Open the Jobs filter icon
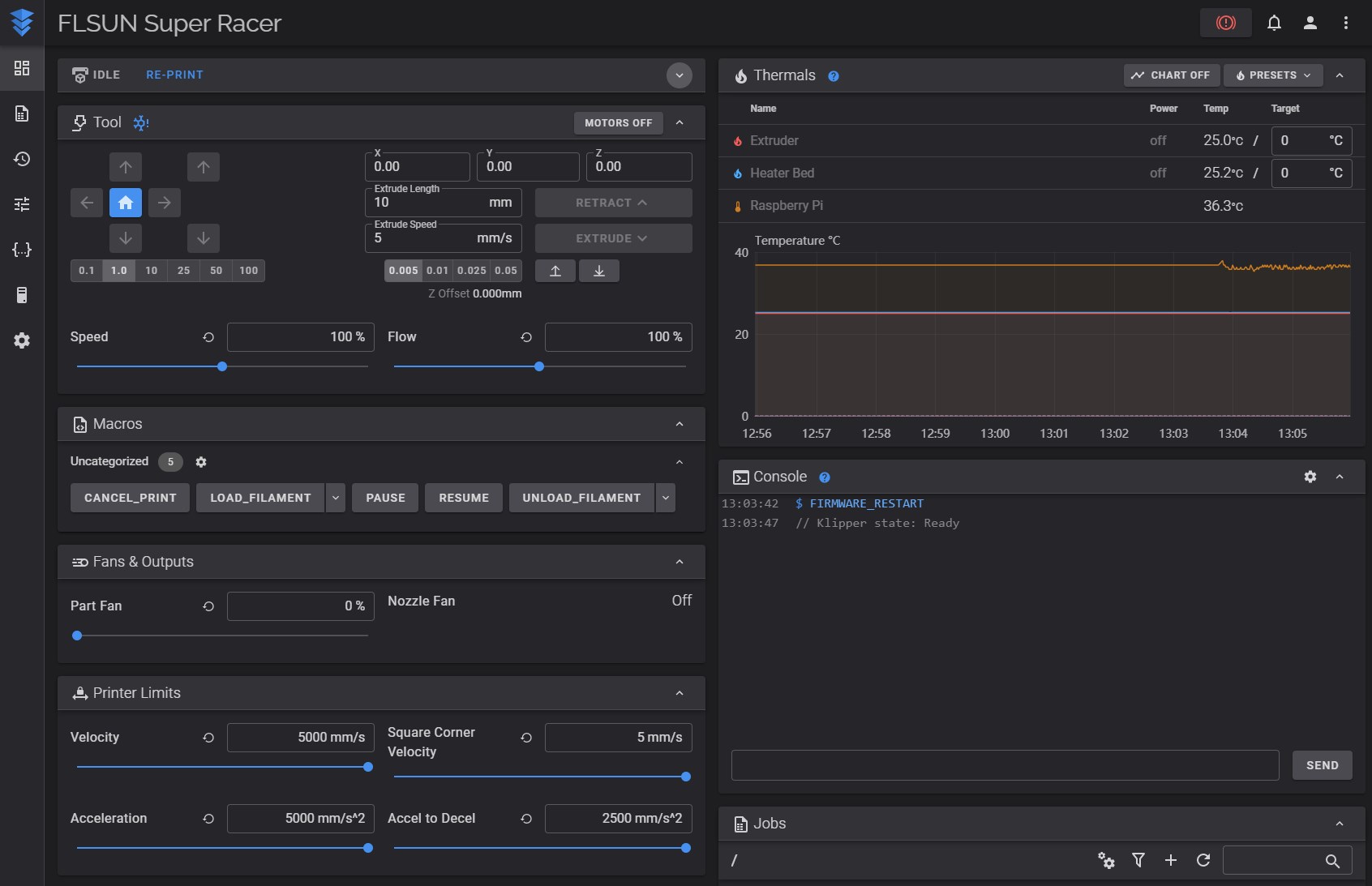Screen dimensions: 1372x886 point(1138,860)
